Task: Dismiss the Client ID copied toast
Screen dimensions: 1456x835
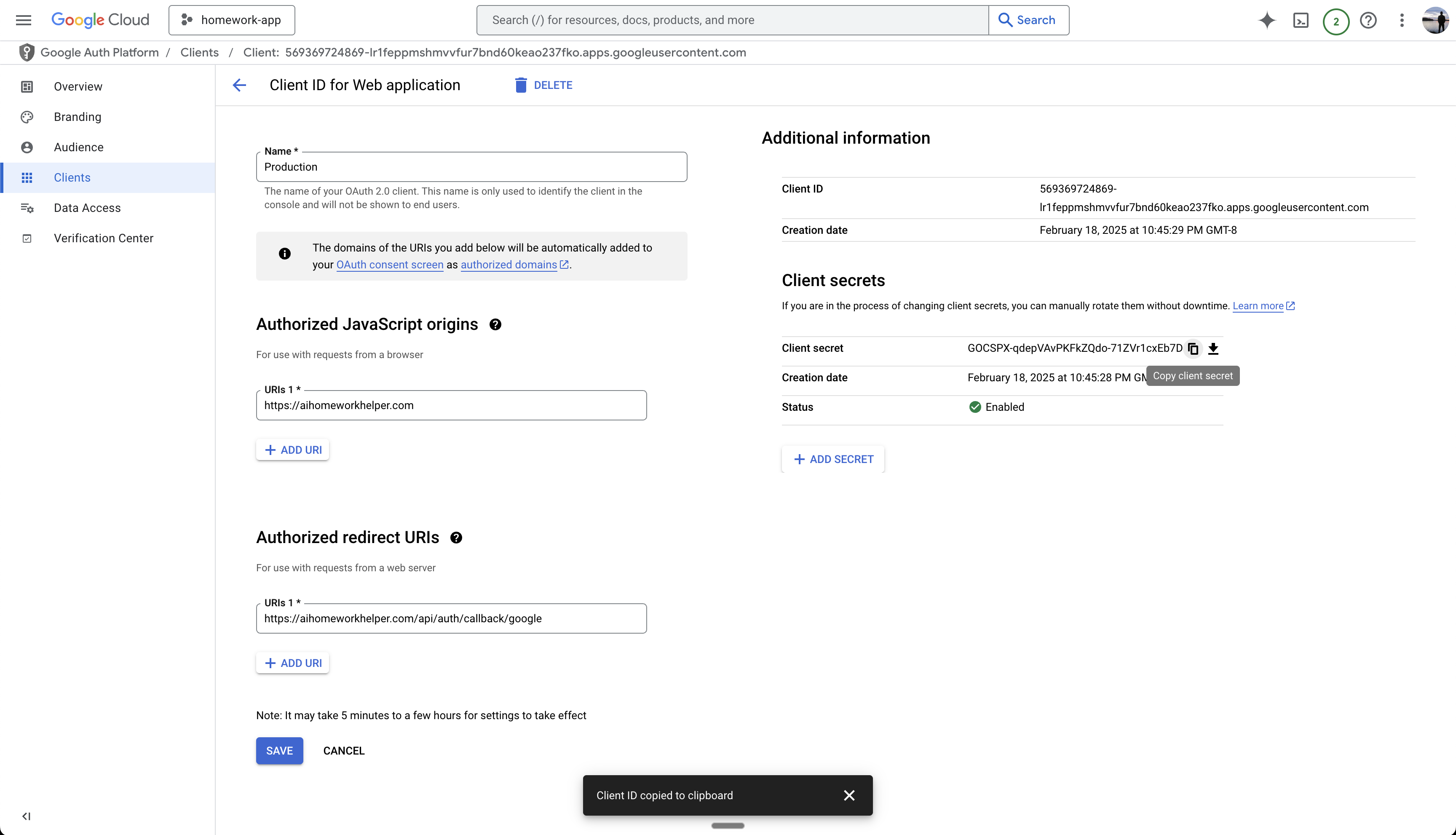Action: (849, 795)
